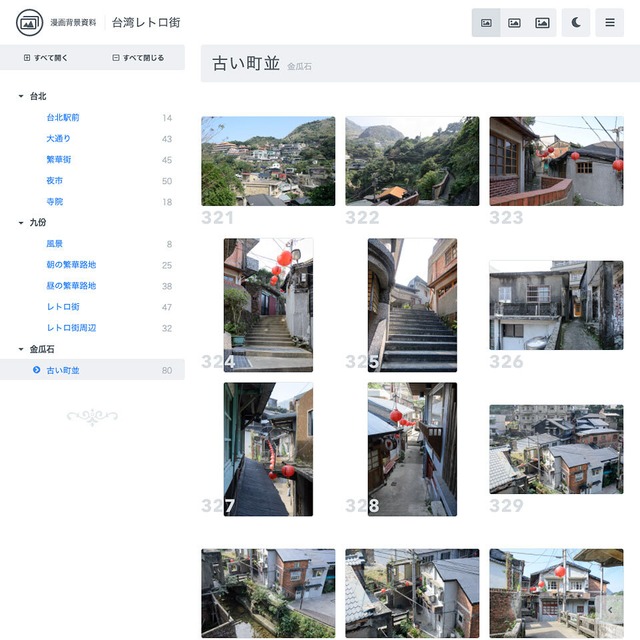Open the 大通り category
640x640 pixels.
click(x=58, y=139)
